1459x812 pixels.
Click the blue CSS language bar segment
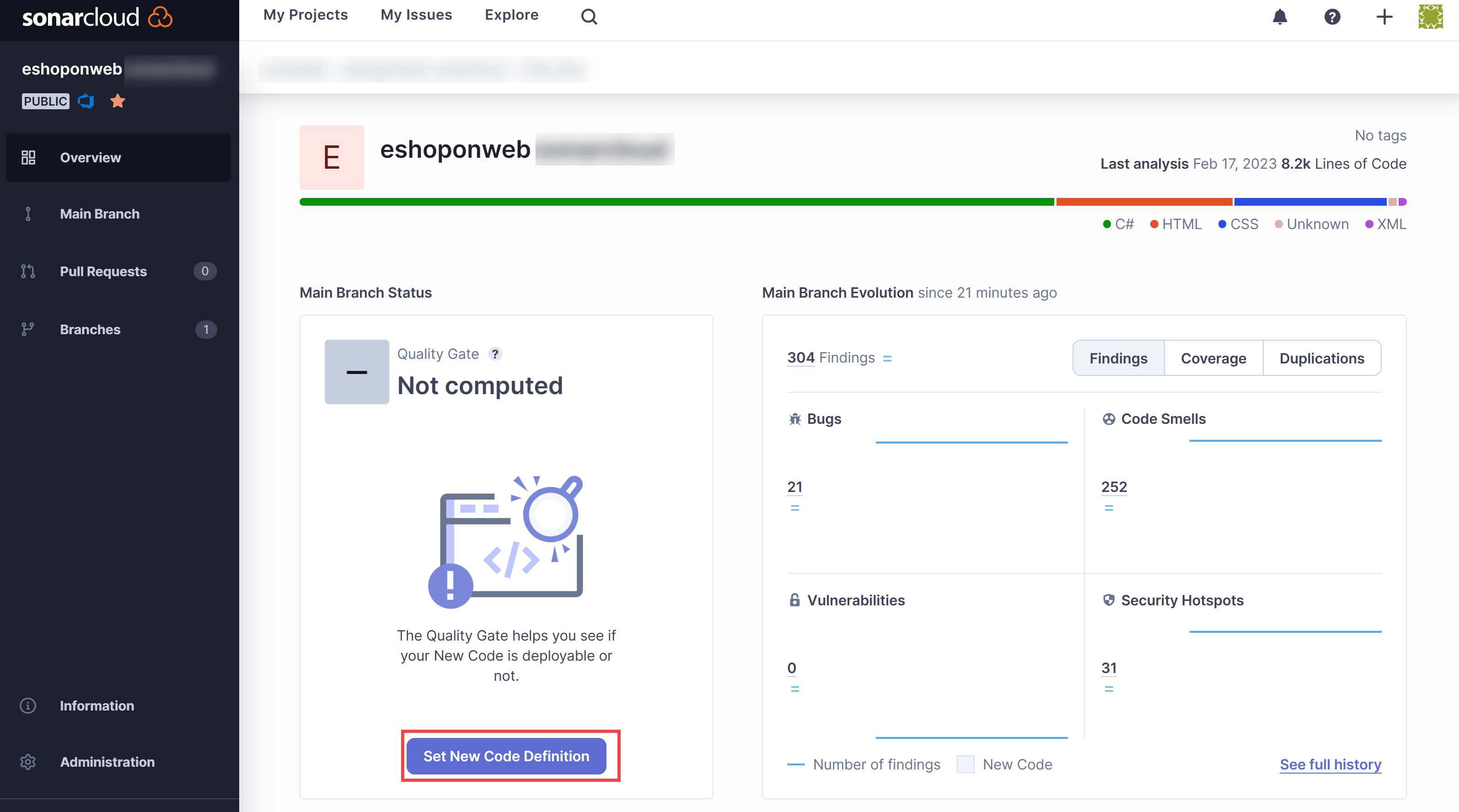point(1310,202)
